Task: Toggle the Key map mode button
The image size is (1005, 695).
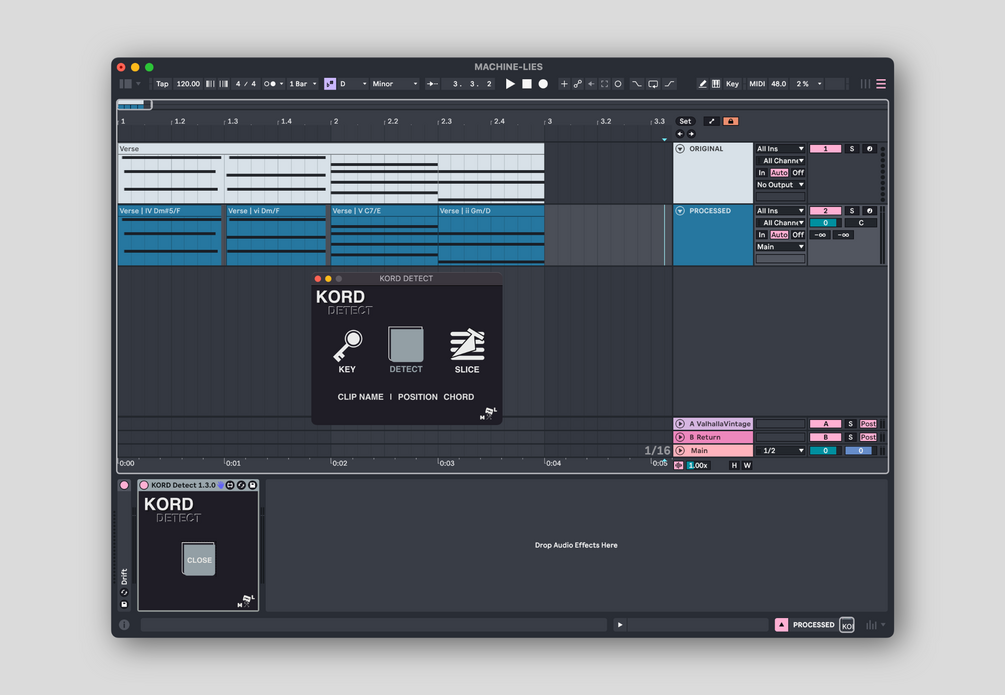Action: [x=733, y=84]
